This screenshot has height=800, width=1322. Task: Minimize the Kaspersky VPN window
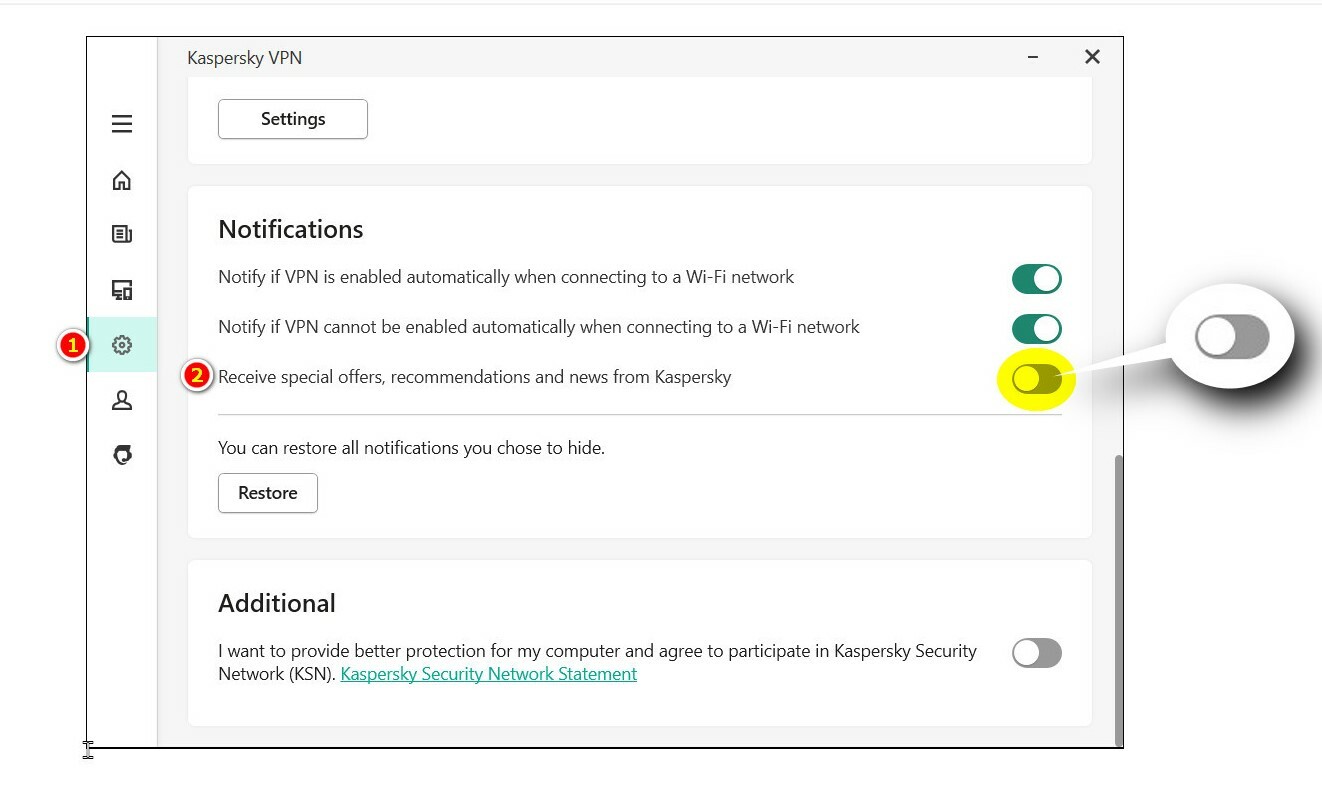tap(1032, 58)
